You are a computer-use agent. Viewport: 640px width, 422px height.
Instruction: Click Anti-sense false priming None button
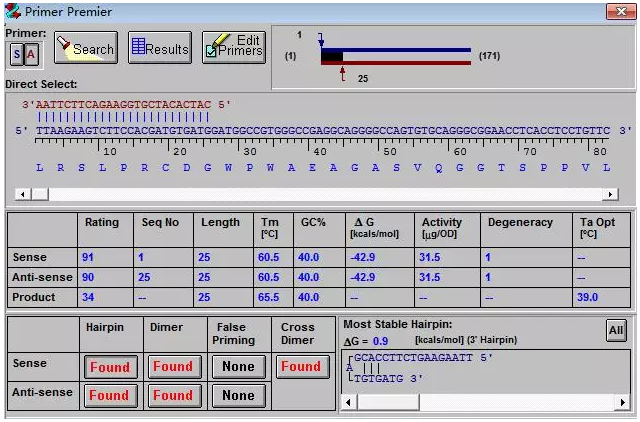(x=238, y=395)
